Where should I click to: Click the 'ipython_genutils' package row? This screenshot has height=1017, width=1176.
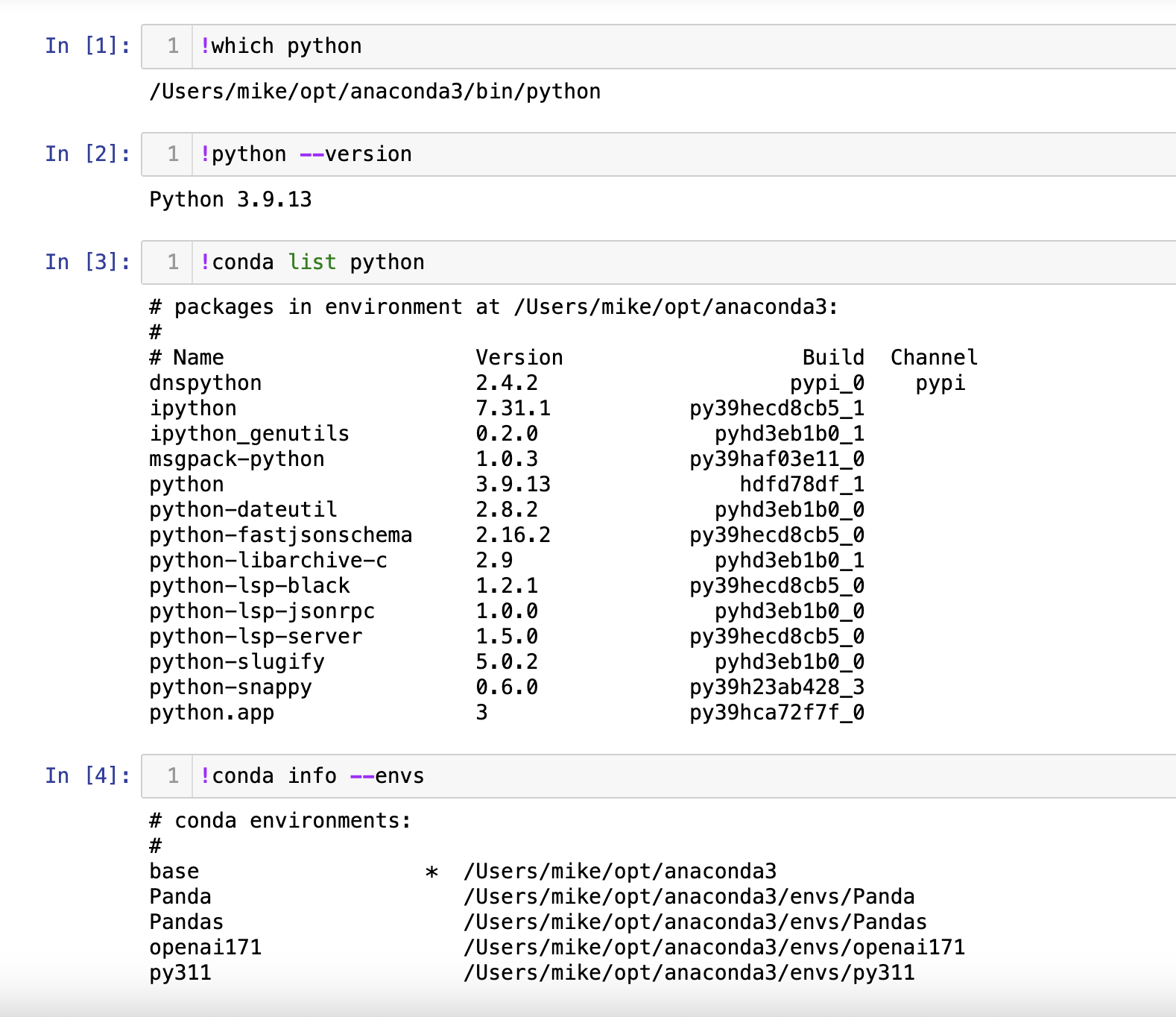(507, 434)
